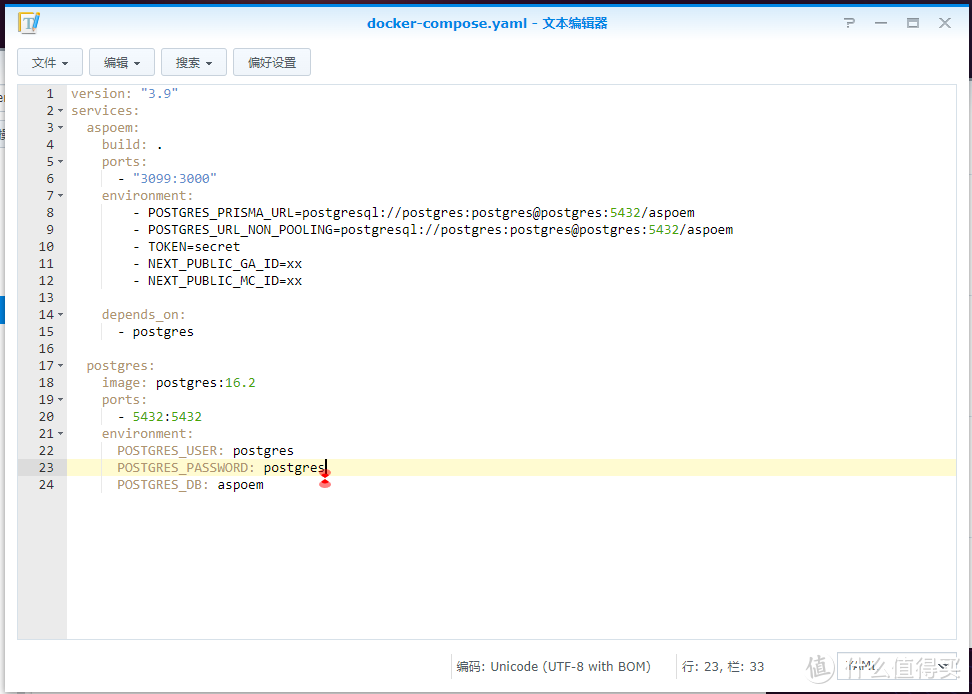Open the 文件 menu
This screenshot has height=694, width=972.
(50, 62)
